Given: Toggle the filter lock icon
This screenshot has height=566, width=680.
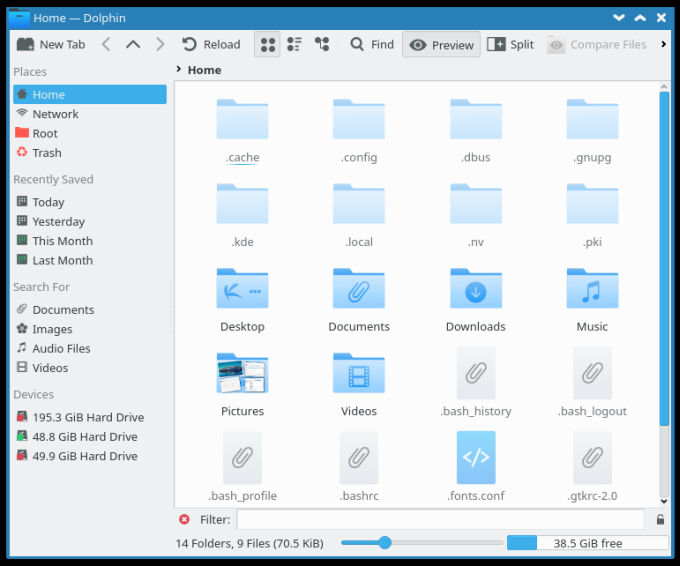Looking at the screenshot, I should 659,520.
